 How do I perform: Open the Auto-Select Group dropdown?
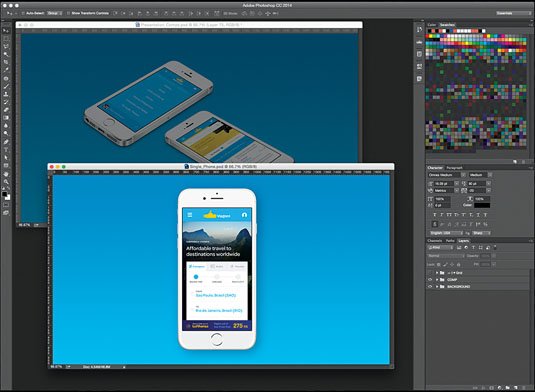click(x=55, y=13)
